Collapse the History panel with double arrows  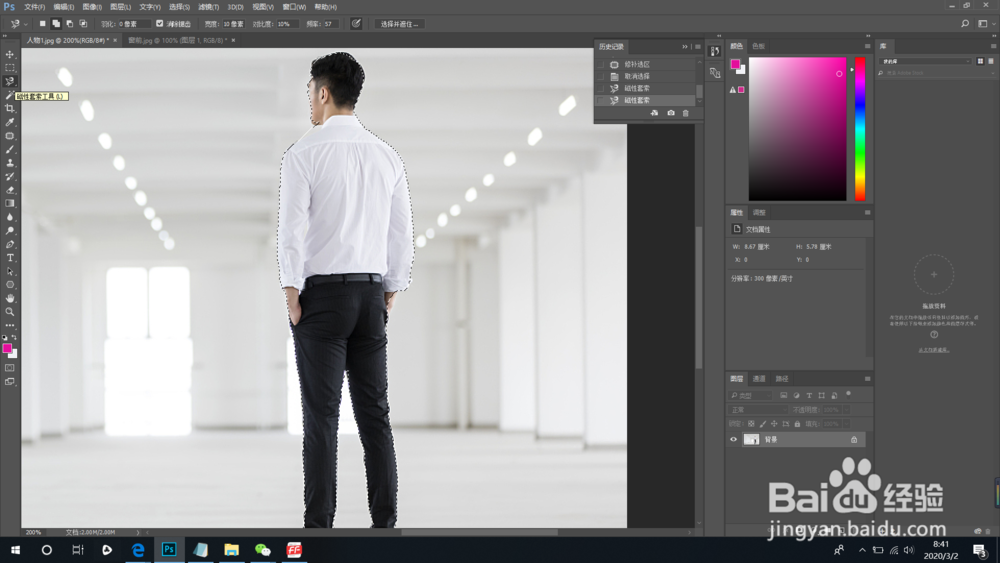pos(685,47)
